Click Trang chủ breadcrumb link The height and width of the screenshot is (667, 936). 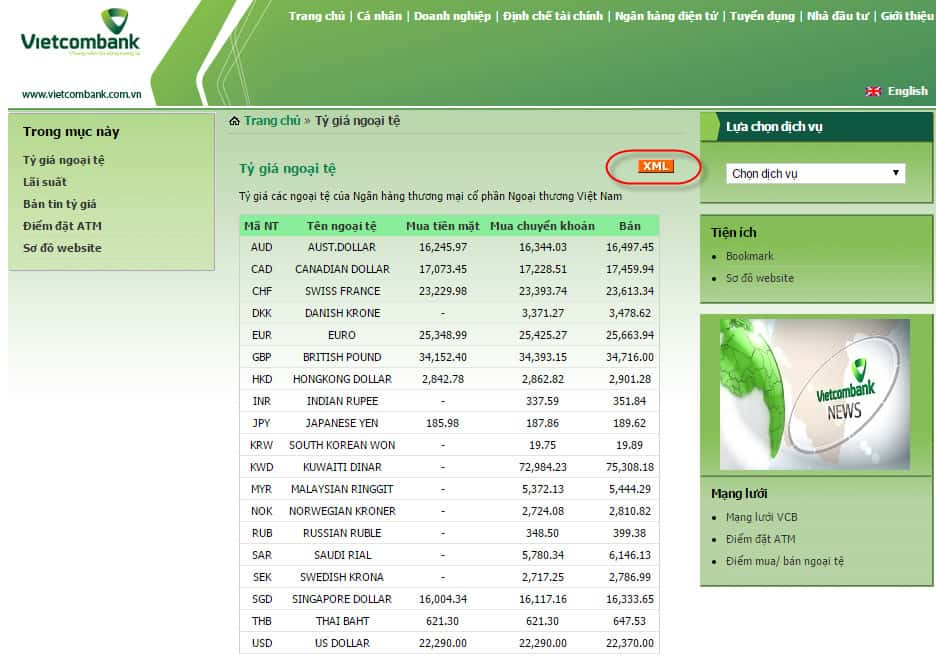pos(272,121)
